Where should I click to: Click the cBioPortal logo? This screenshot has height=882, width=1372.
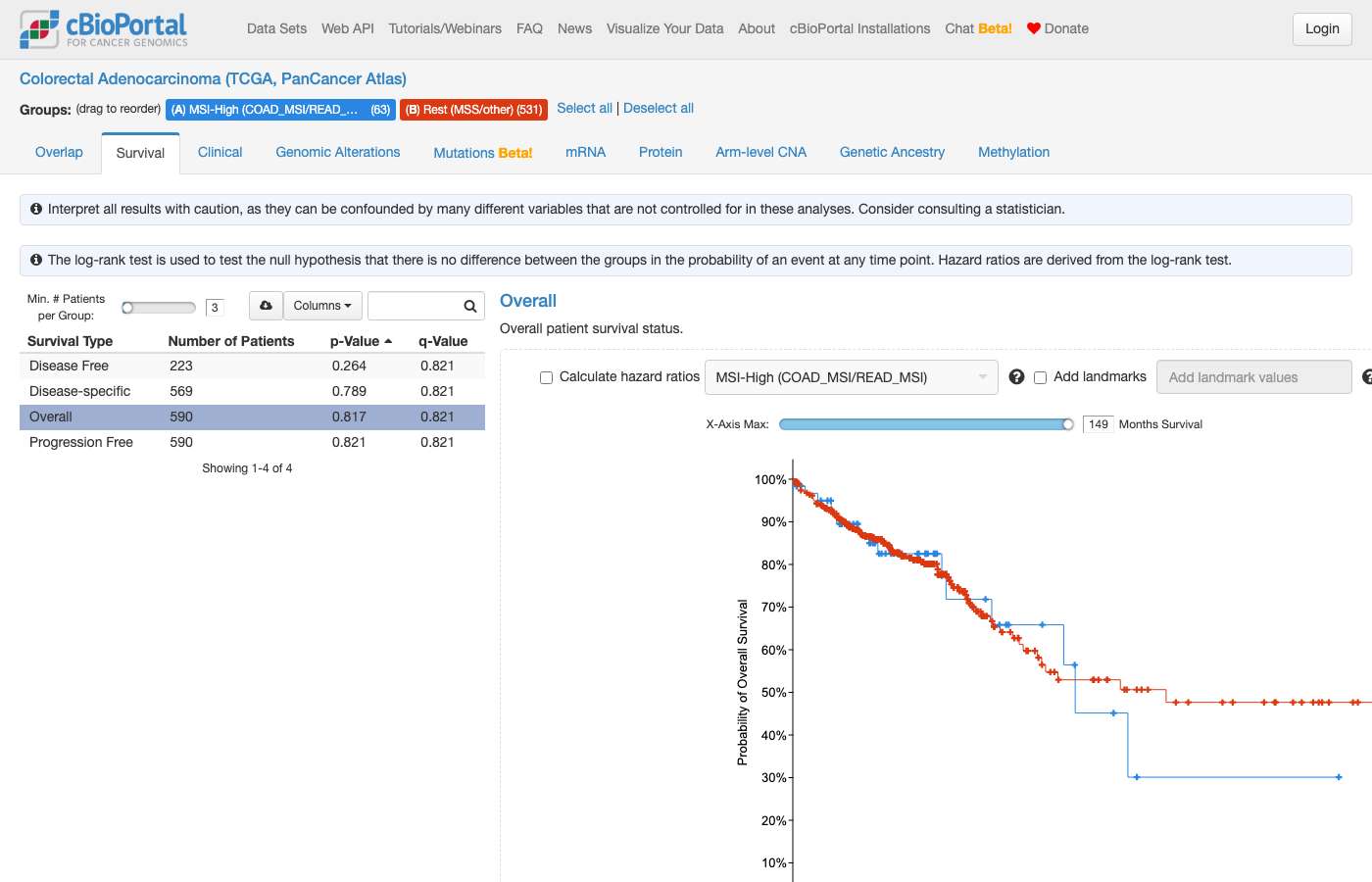(x=104, y=29)
